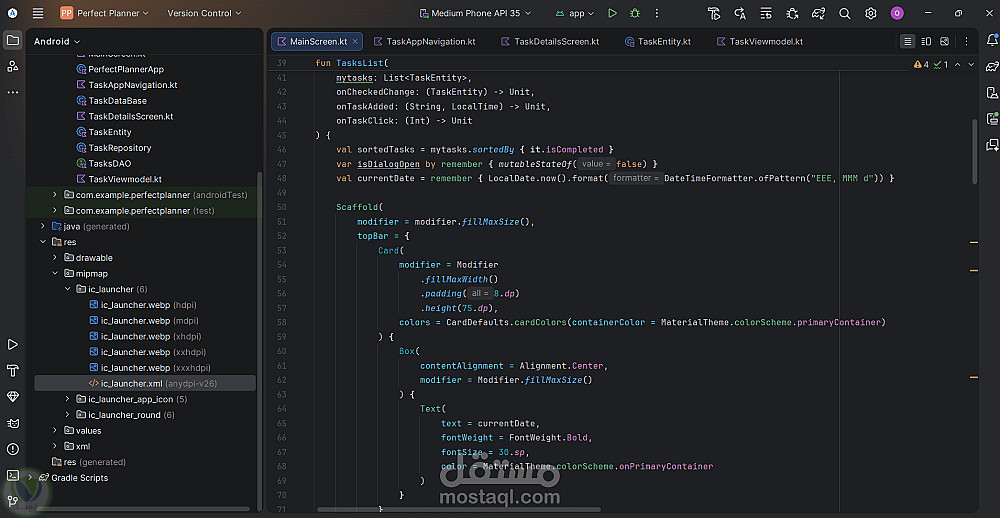Click the Android Studio logo icon

13,13
